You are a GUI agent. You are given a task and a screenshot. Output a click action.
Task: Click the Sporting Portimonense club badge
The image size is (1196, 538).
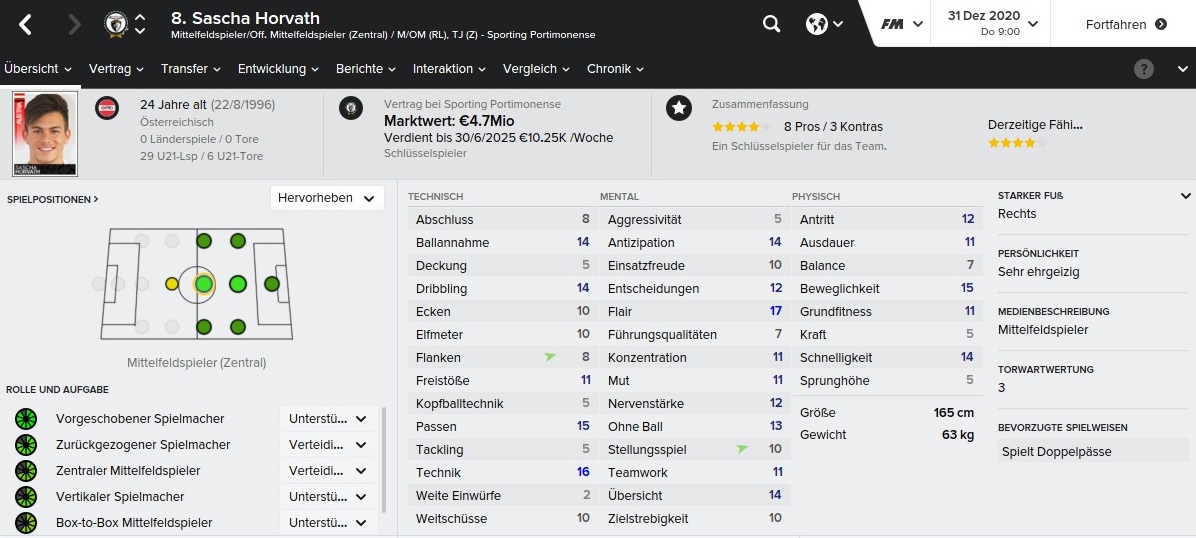tap(350, 108)
